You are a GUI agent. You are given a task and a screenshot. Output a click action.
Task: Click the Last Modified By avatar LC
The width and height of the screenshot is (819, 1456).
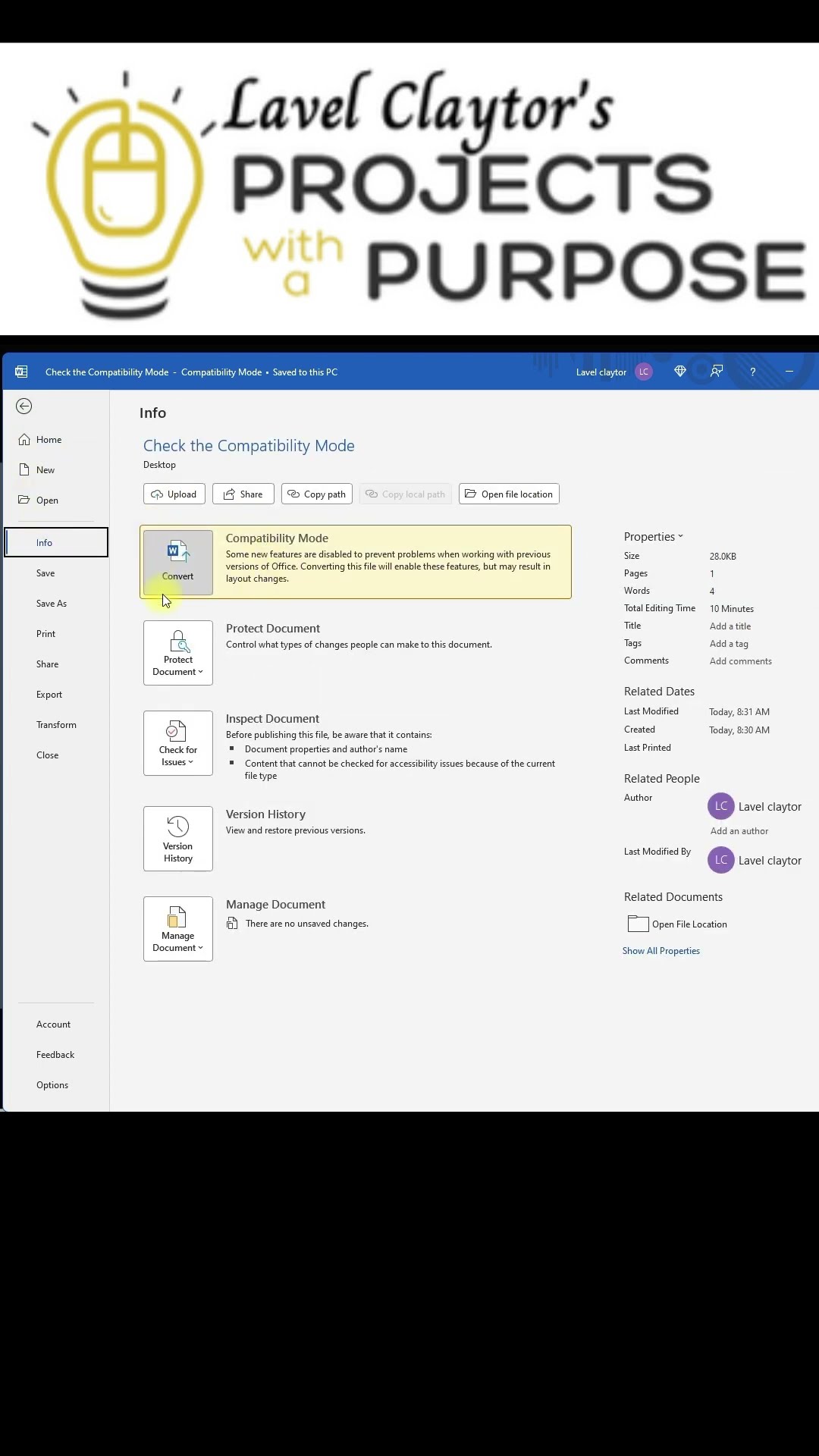tap(721, 860)
